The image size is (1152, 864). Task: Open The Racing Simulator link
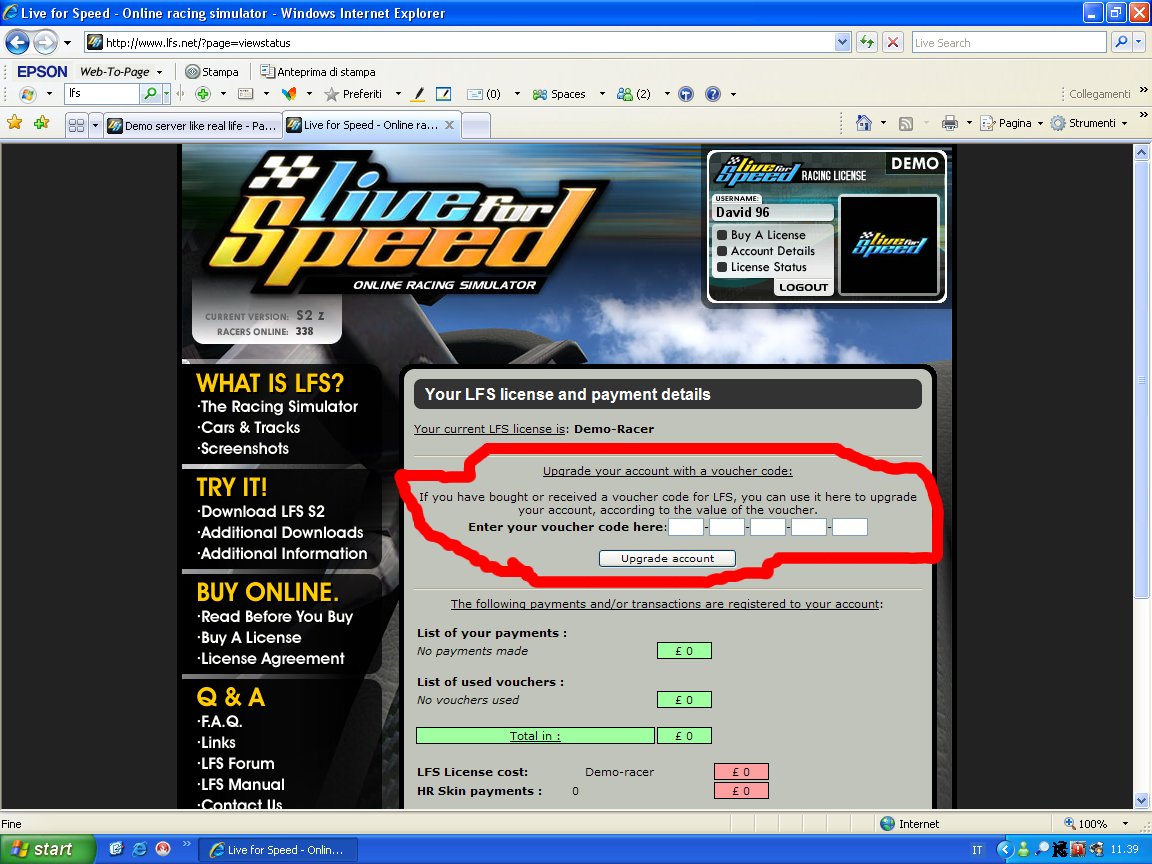278,406
